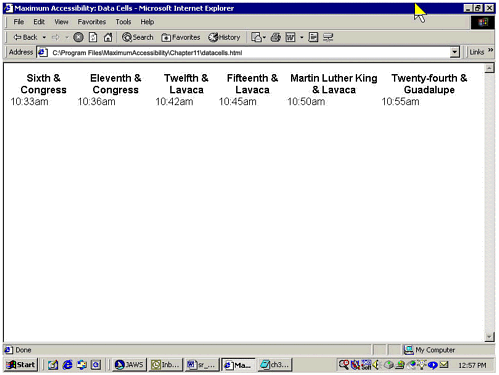Select 'Twenty-fourth & Guadalupe' header
The height and width of the screenshot is (375, 499).
pos(429,84)
